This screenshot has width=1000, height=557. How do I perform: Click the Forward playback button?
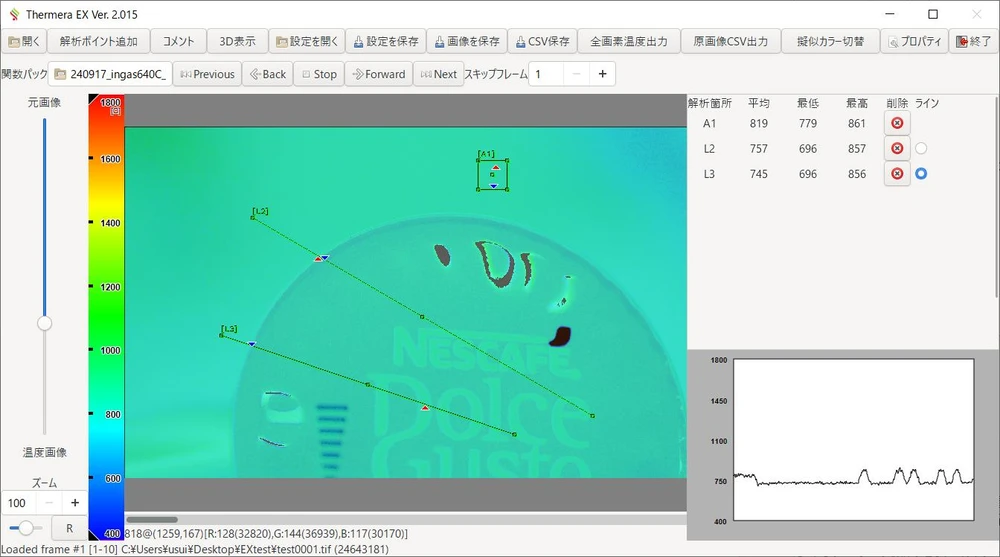click(378, 74)
